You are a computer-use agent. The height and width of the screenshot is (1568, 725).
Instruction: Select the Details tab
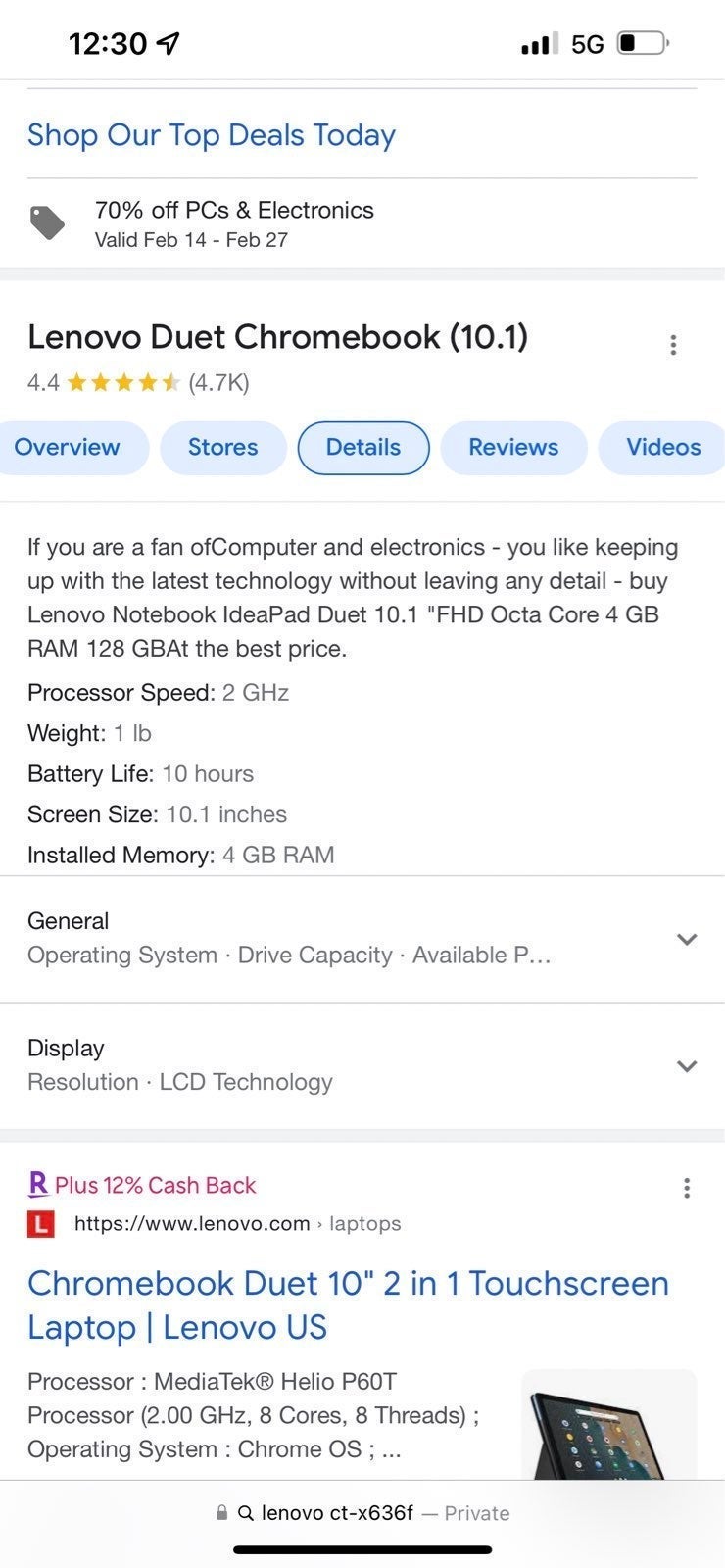click(x=363, y=448)
